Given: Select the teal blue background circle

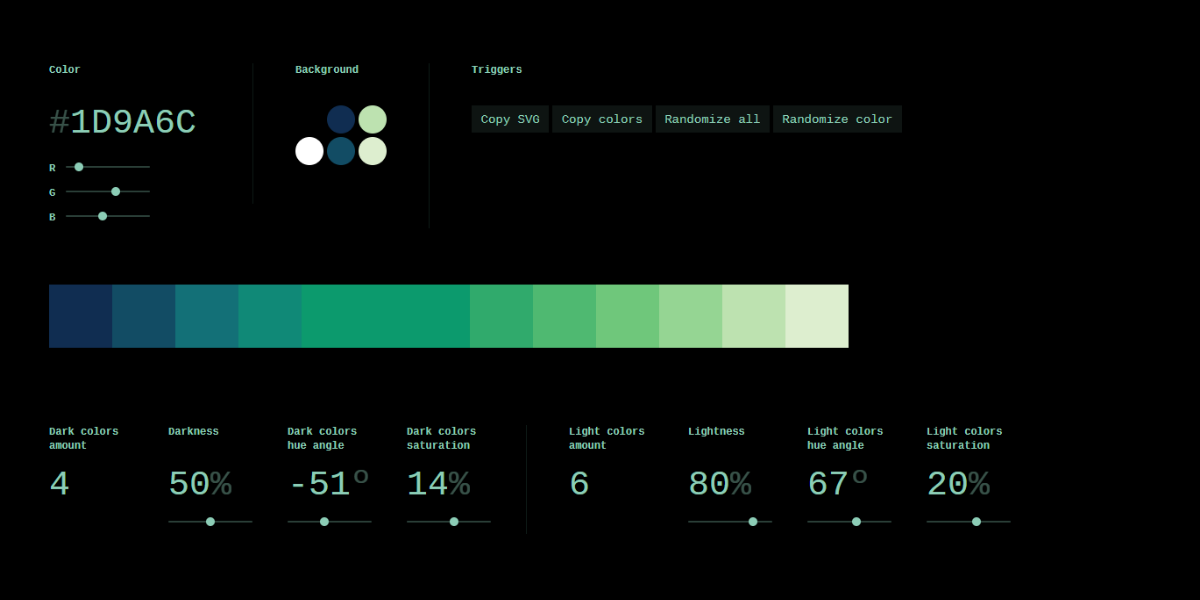Looking at the screenshot, I should point(341,151).
